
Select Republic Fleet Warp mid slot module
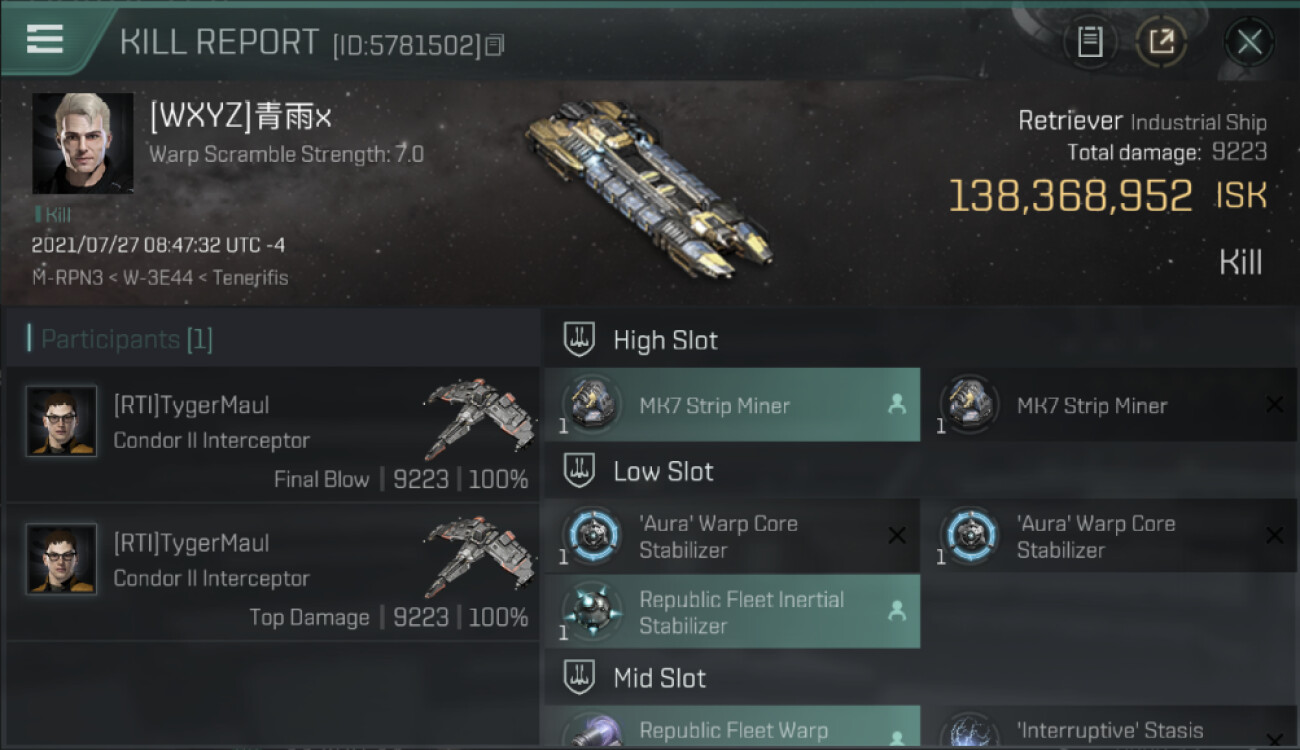pyautogui.click(x=732, y=727)
